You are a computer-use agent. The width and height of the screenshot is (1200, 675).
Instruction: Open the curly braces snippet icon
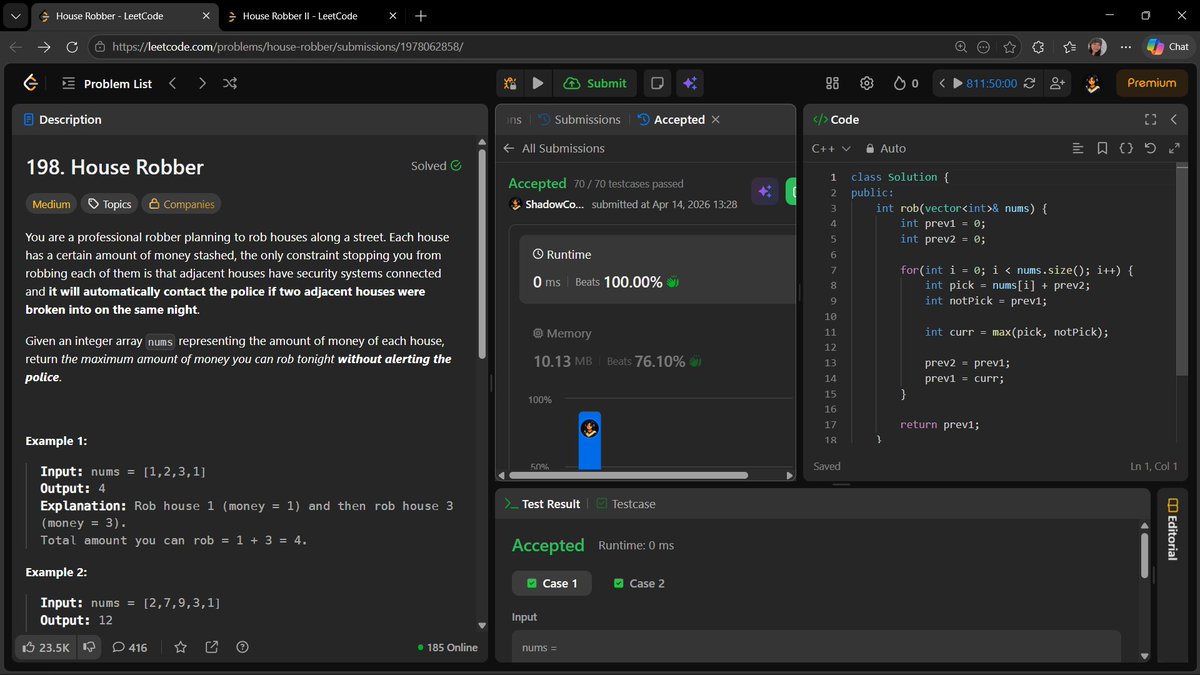tap(1126, 148)
